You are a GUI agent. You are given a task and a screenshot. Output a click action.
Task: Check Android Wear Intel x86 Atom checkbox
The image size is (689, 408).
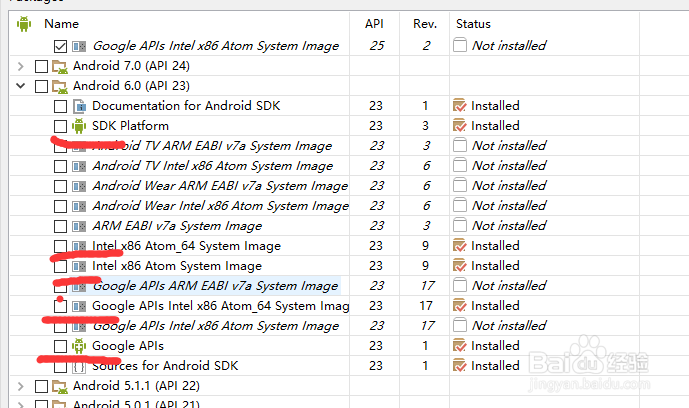[x=60, y=206]
